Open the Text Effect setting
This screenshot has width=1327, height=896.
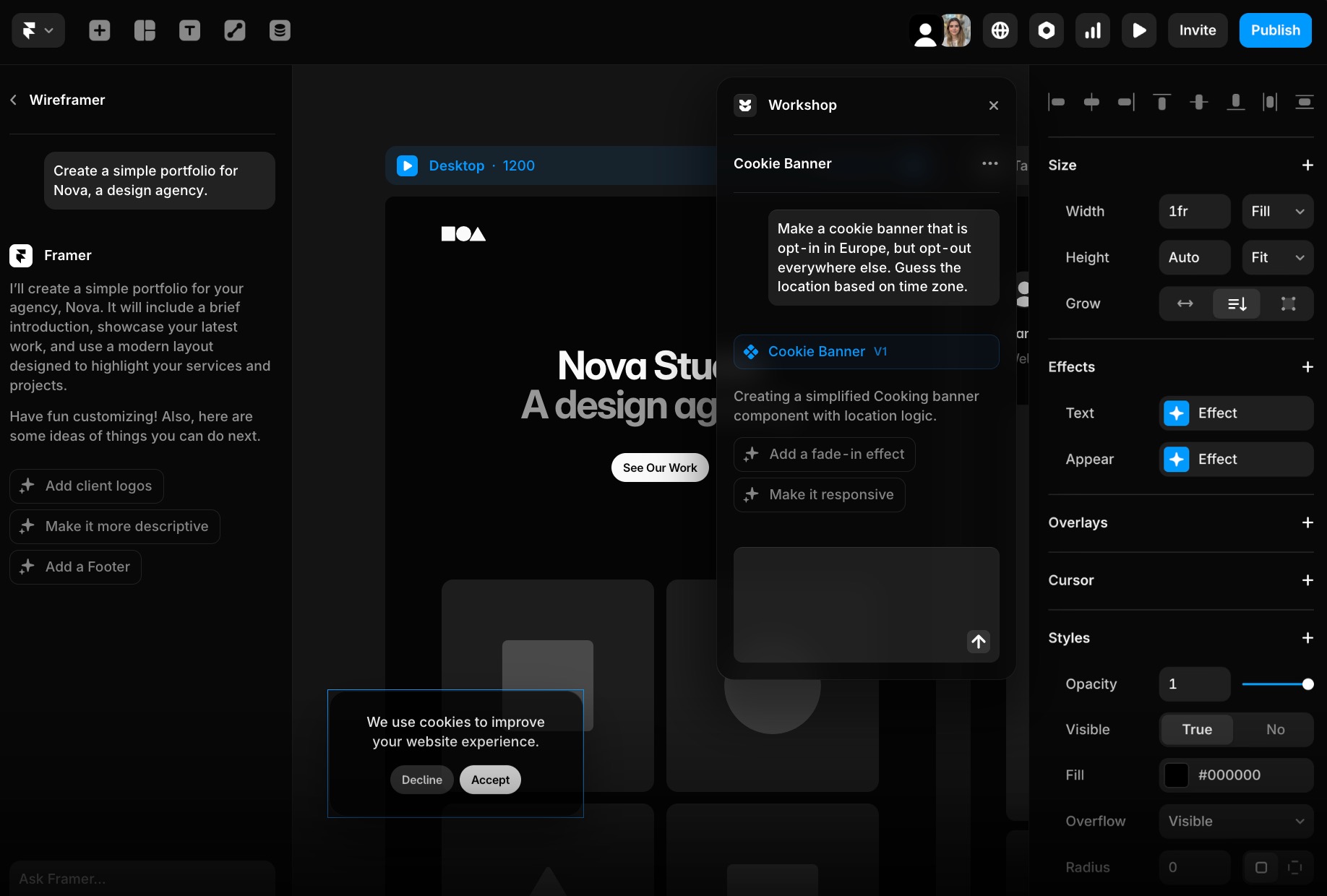pyautogui.click(x=1237, y=413)
